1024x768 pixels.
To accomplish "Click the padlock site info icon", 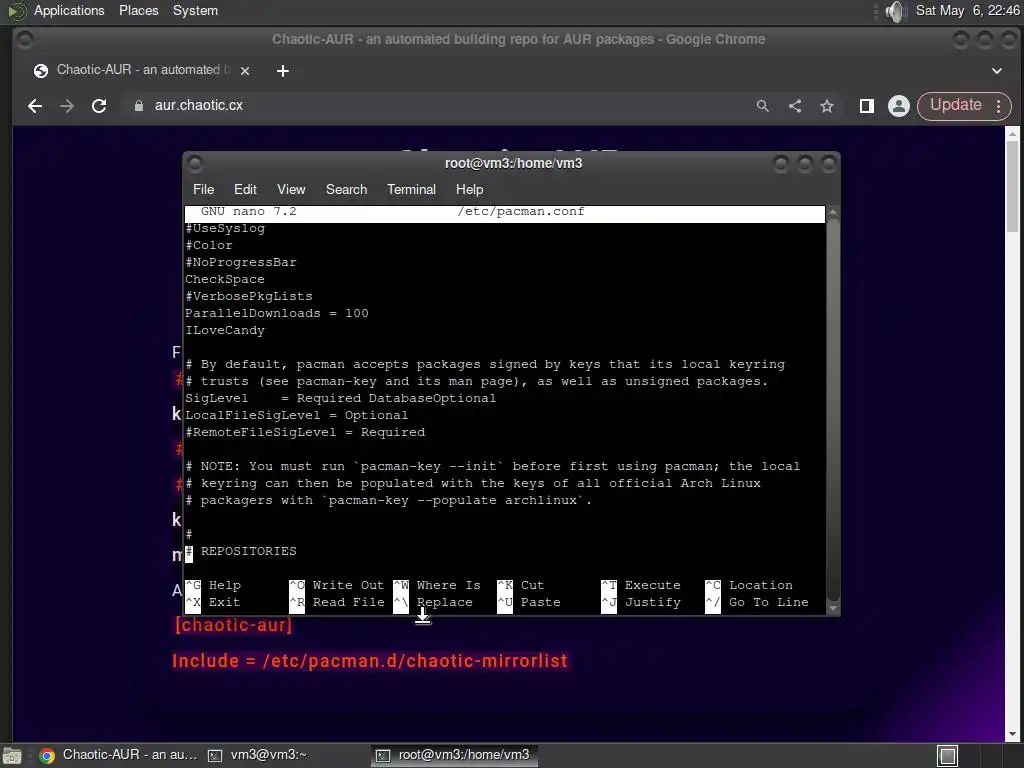I will [138, 106].
